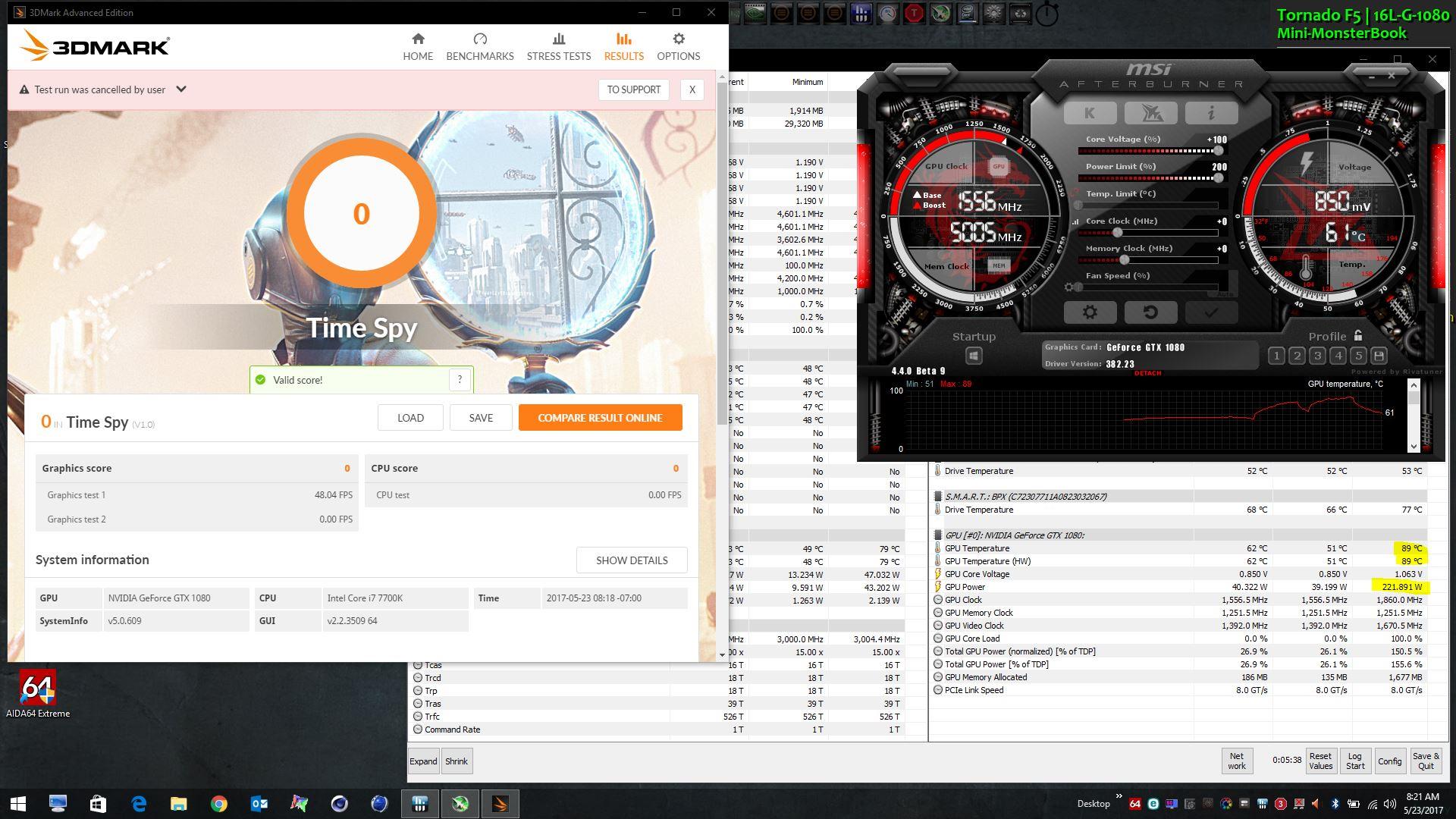Open Afterburner settings gear button
Viewport: 1456px width, 819px height.
(x=1090, y=312)
